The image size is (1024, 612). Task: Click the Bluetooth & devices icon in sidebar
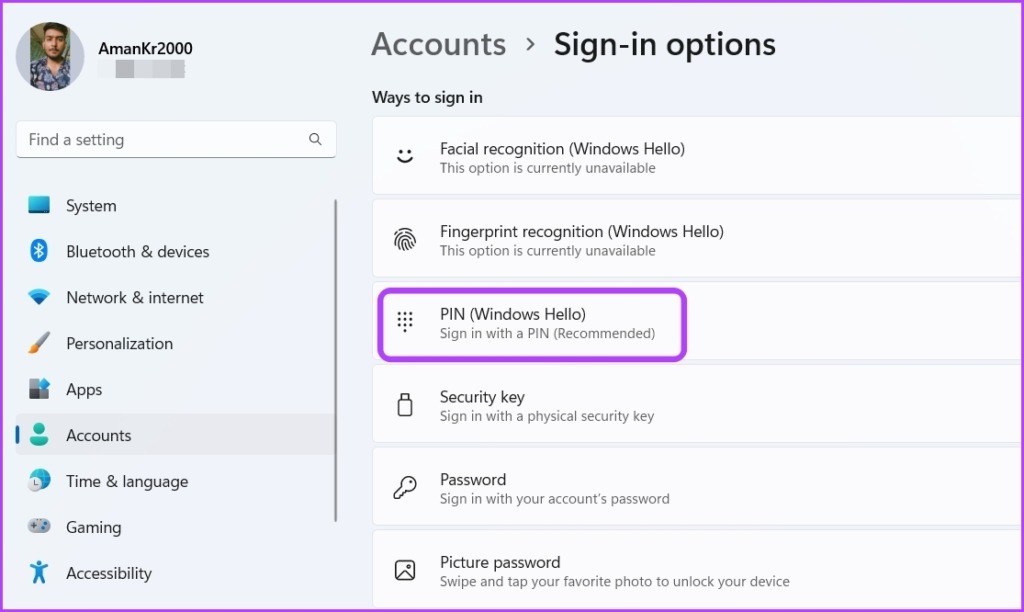click(39, 251)
